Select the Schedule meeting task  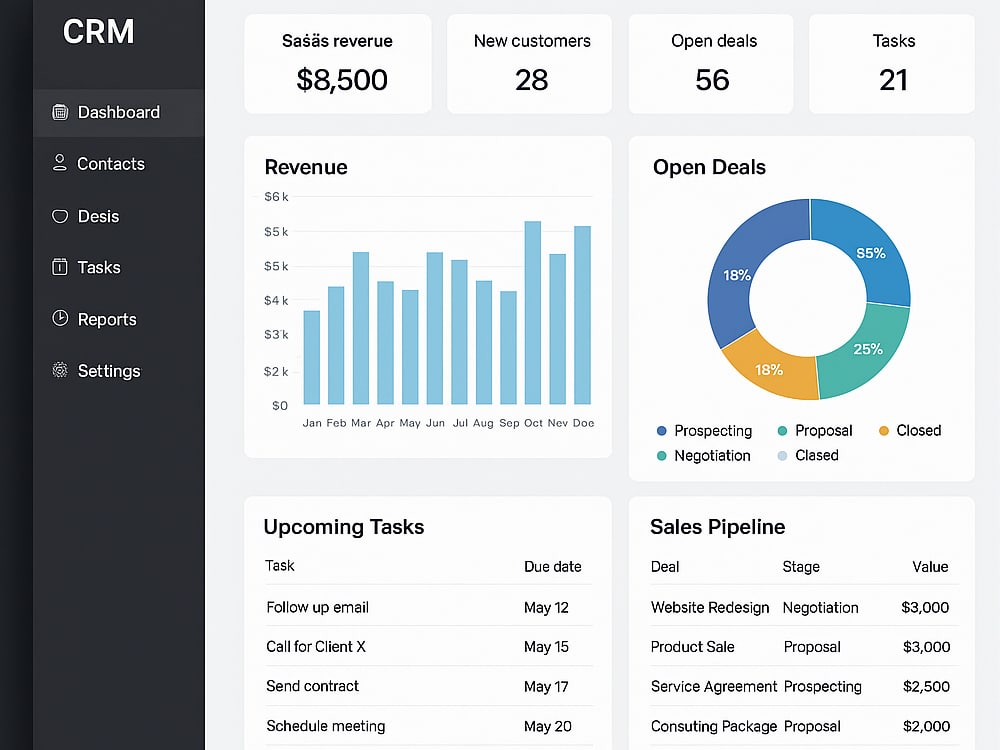(325, 726)
